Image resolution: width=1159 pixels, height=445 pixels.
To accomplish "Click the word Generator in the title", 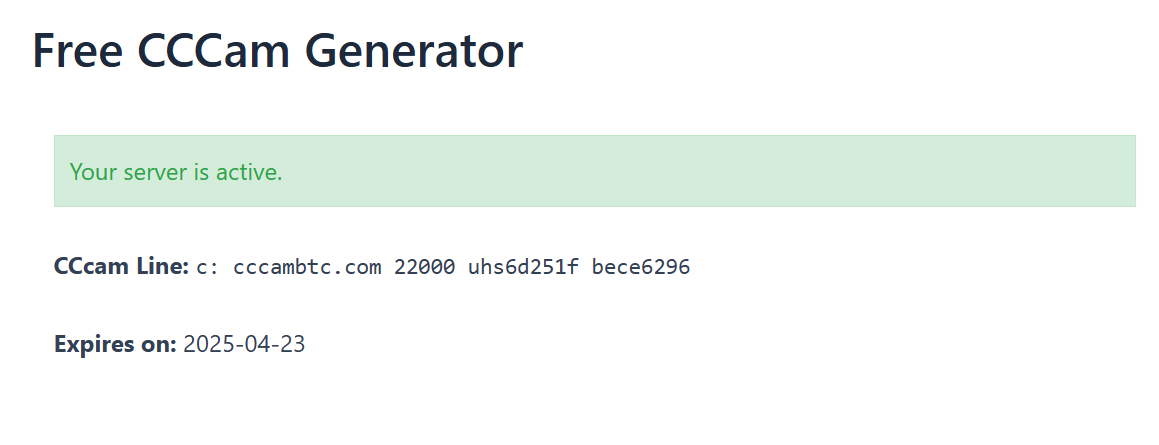I will tap(414, 51).
